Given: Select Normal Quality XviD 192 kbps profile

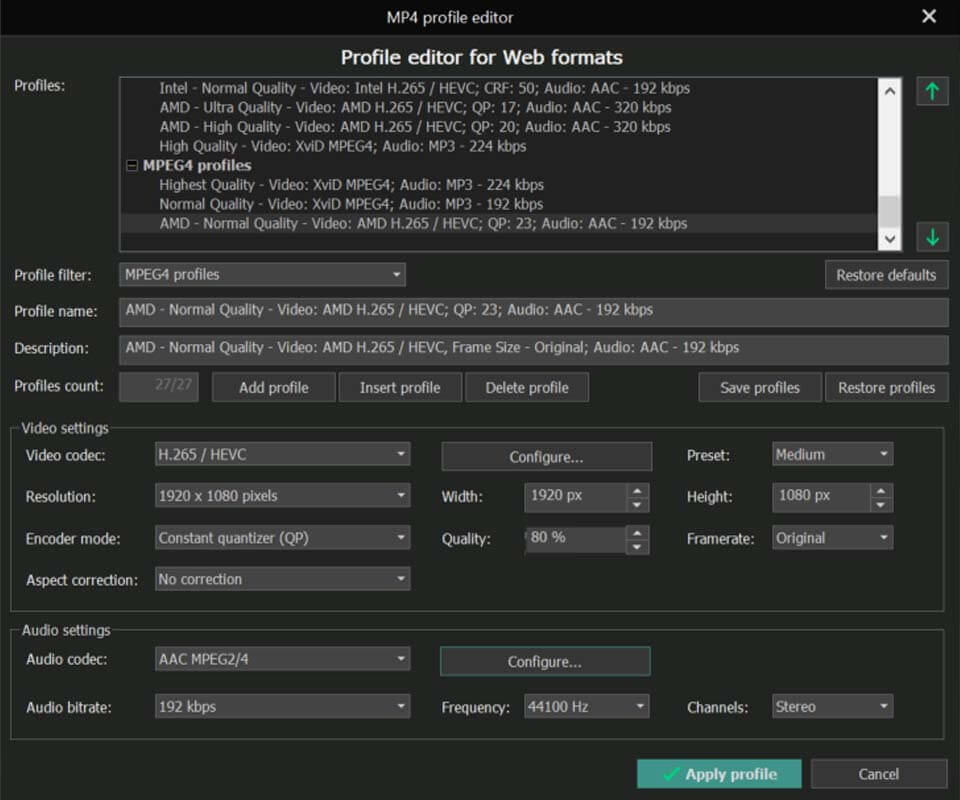Looking at the screenshot, I should [351, 204].
